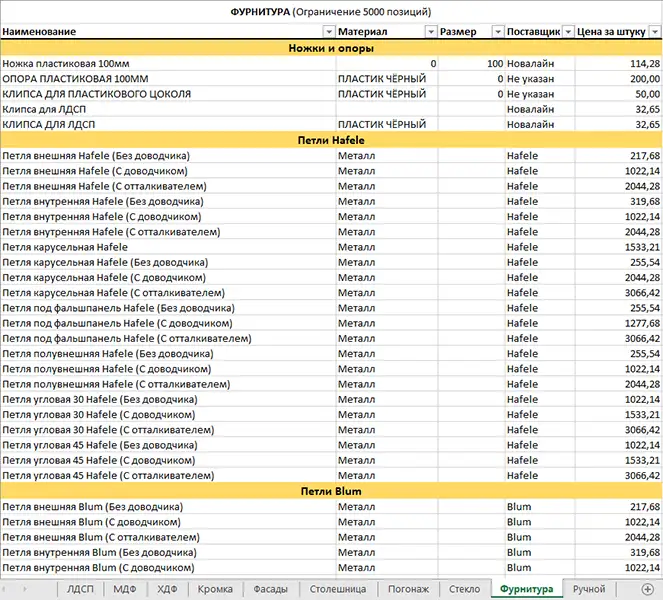Go to the ХДФ sheet tab

pyautogui.click(x=167, y=590)
